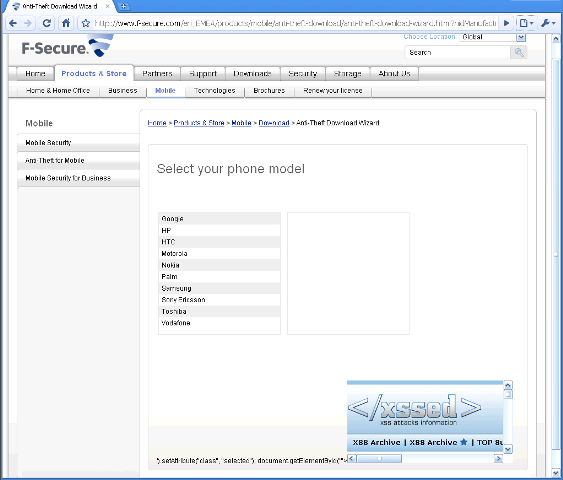Screen dimensions: 563x480
Task: Focus the site Search field
Action: point(458,53)
